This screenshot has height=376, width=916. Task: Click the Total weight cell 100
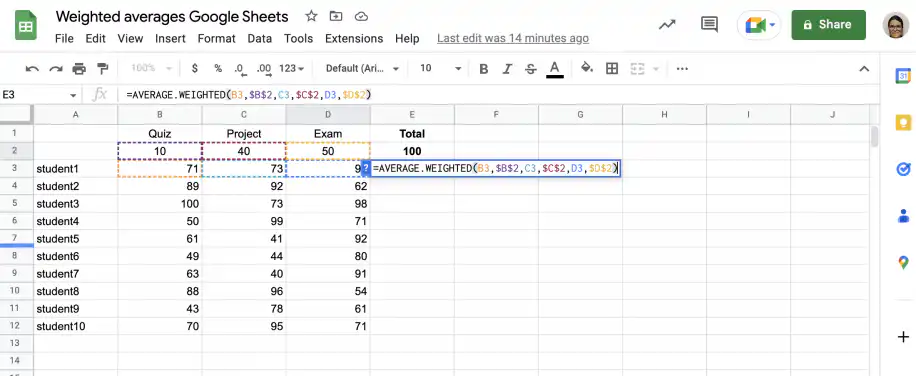click(412, 151)
